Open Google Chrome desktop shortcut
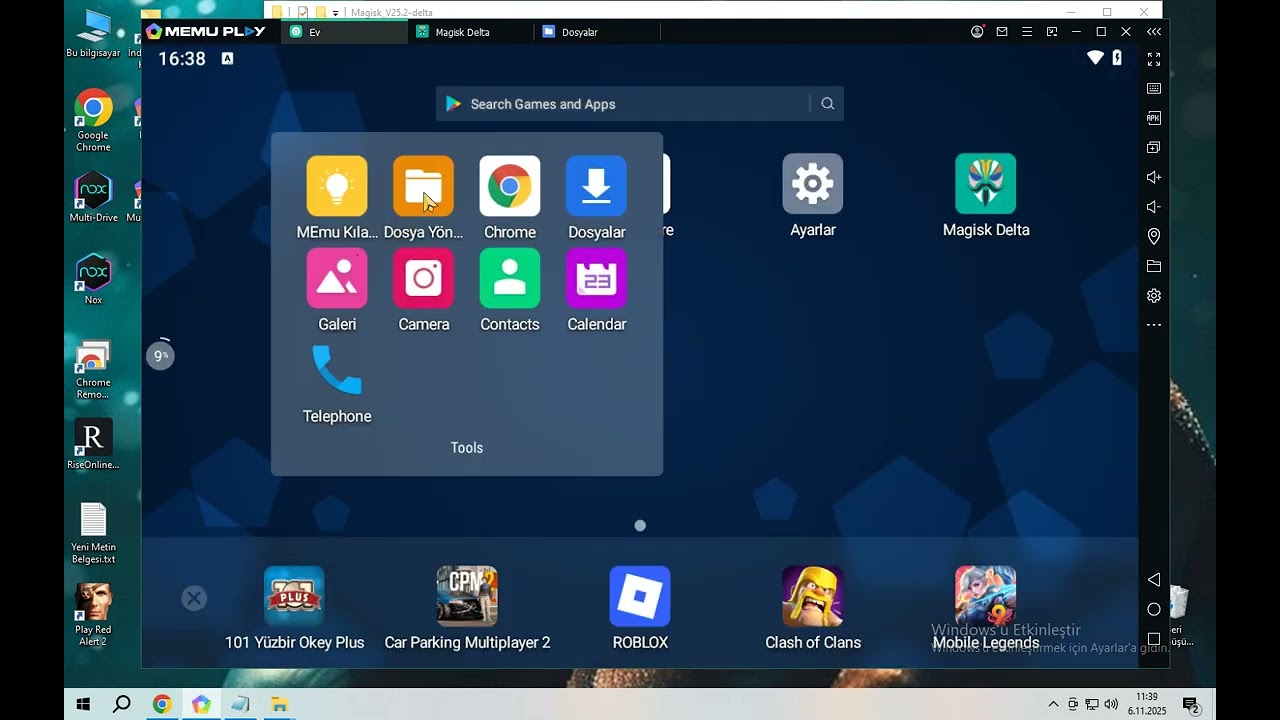This screenshot has width=1280, height=720. 93,120
